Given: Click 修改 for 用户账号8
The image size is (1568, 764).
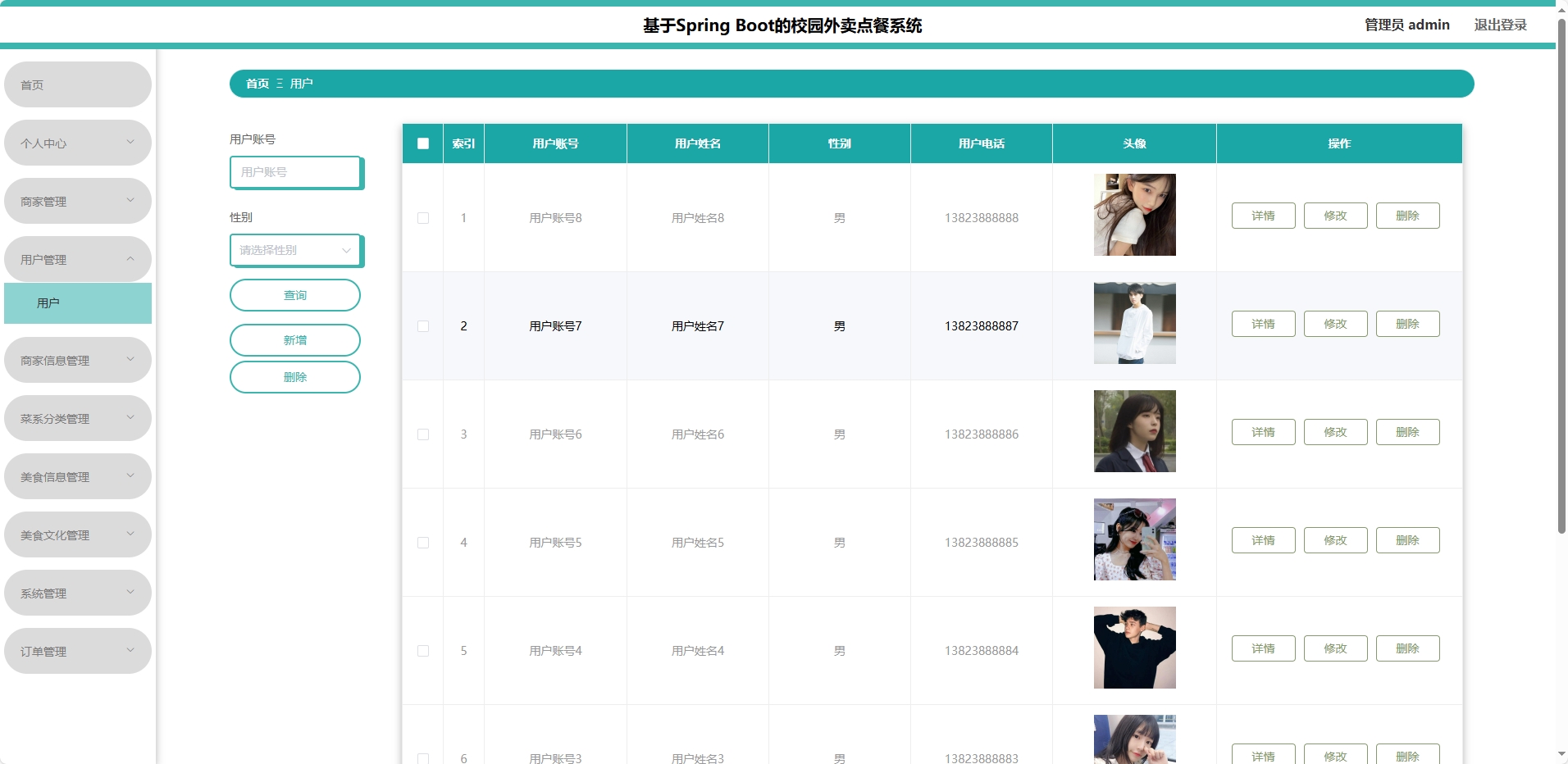Looking at the screenshot, I should coord(1336,216).
